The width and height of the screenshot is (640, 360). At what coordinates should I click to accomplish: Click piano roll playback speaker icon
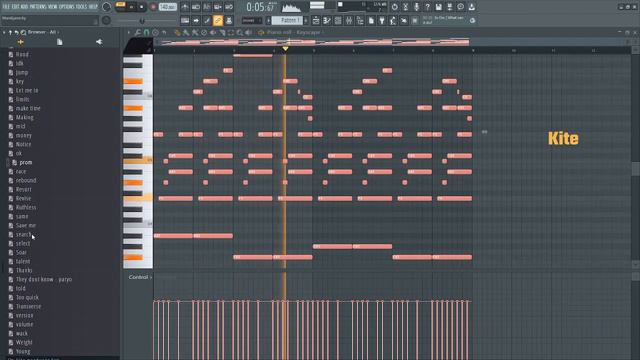248,32
